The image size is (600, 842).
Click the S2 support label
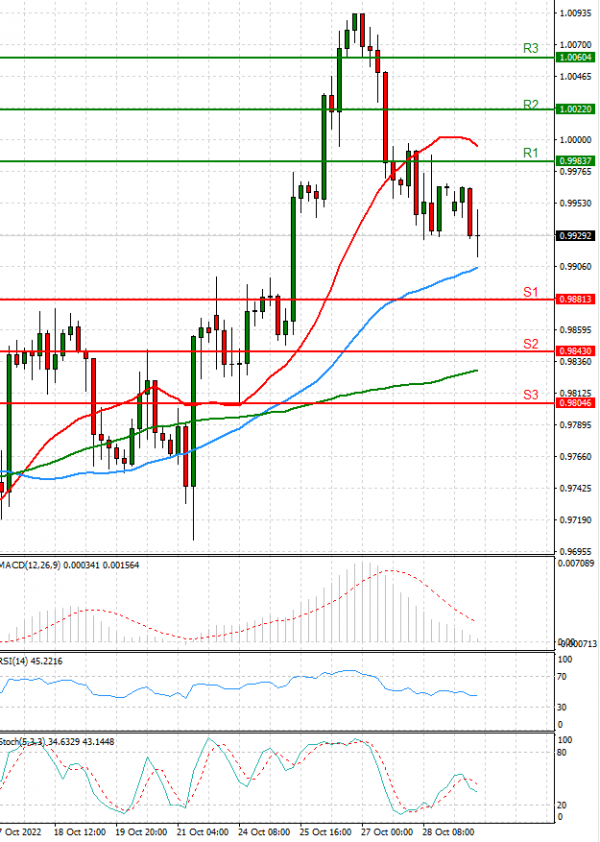530,344
